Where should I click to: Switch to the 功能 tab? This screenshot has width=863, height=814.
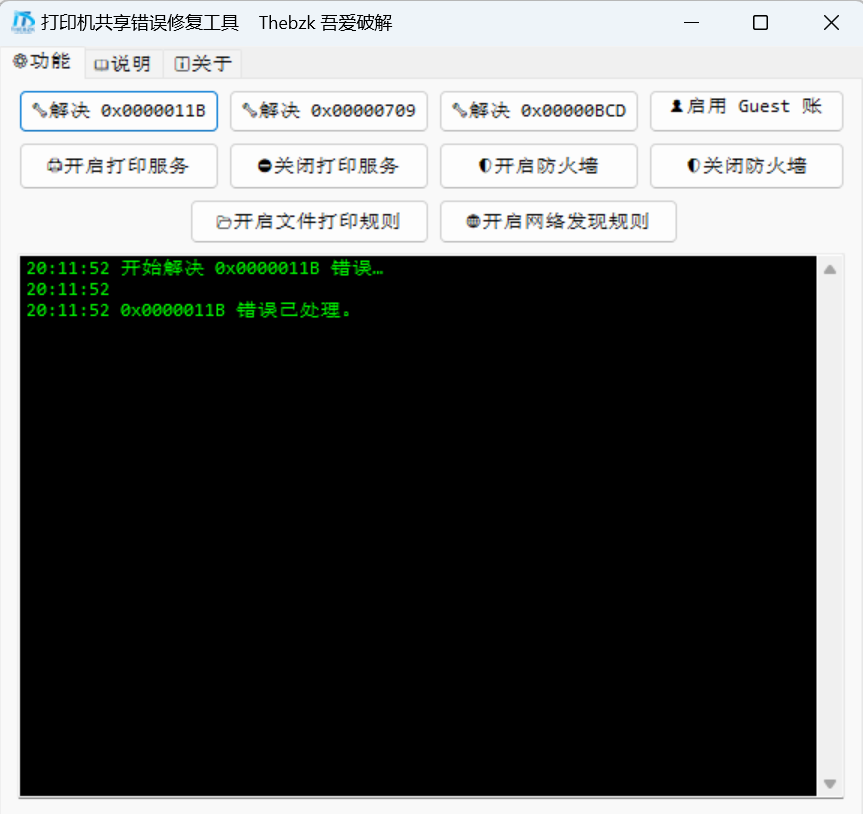coord(42,62)
